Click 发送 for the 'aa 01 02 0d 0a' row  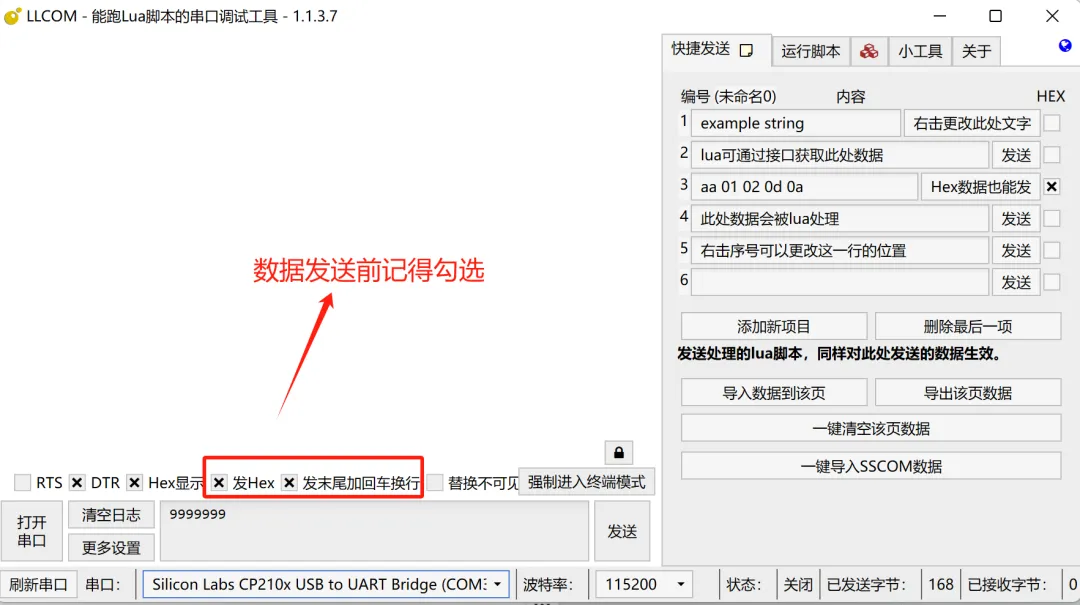[x=981, y=186]
